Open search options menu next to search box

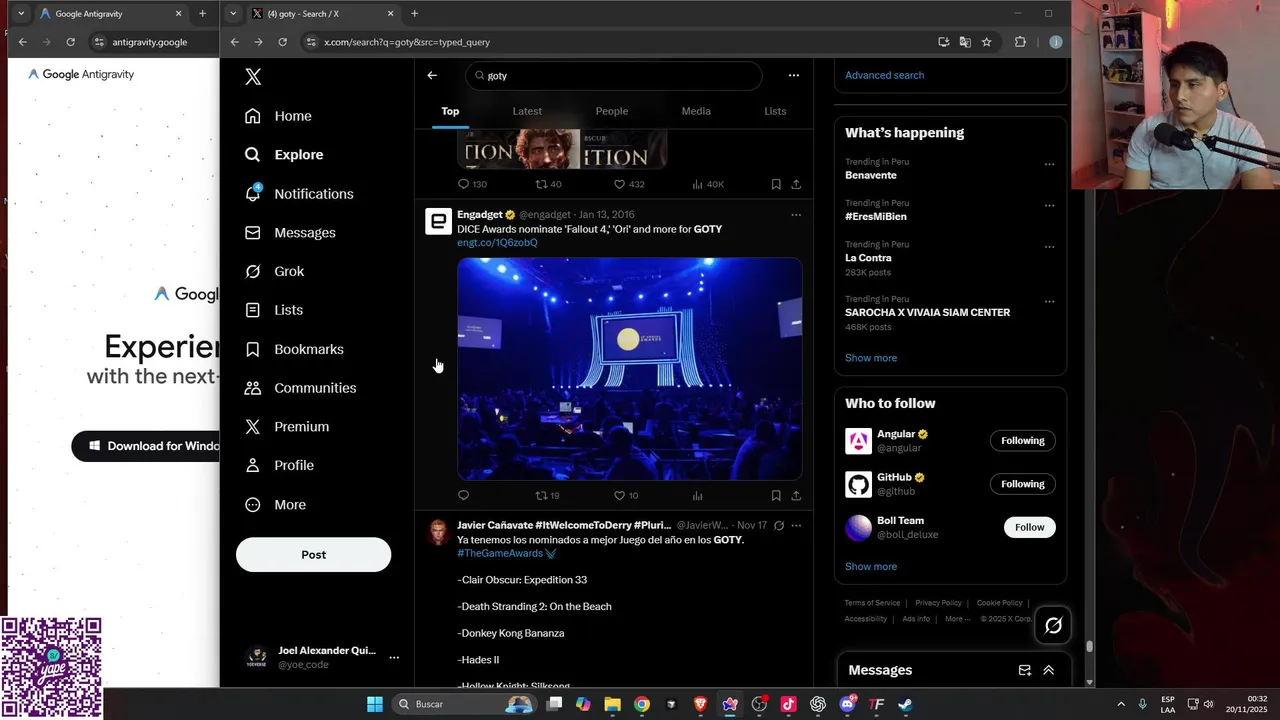[793, 75]
